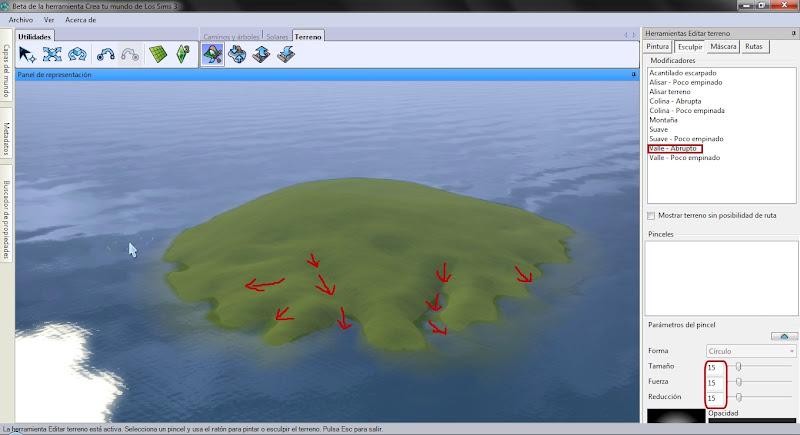Select the Suave modifier
This screenshot has height=435, width=800.
coord(659,130)
